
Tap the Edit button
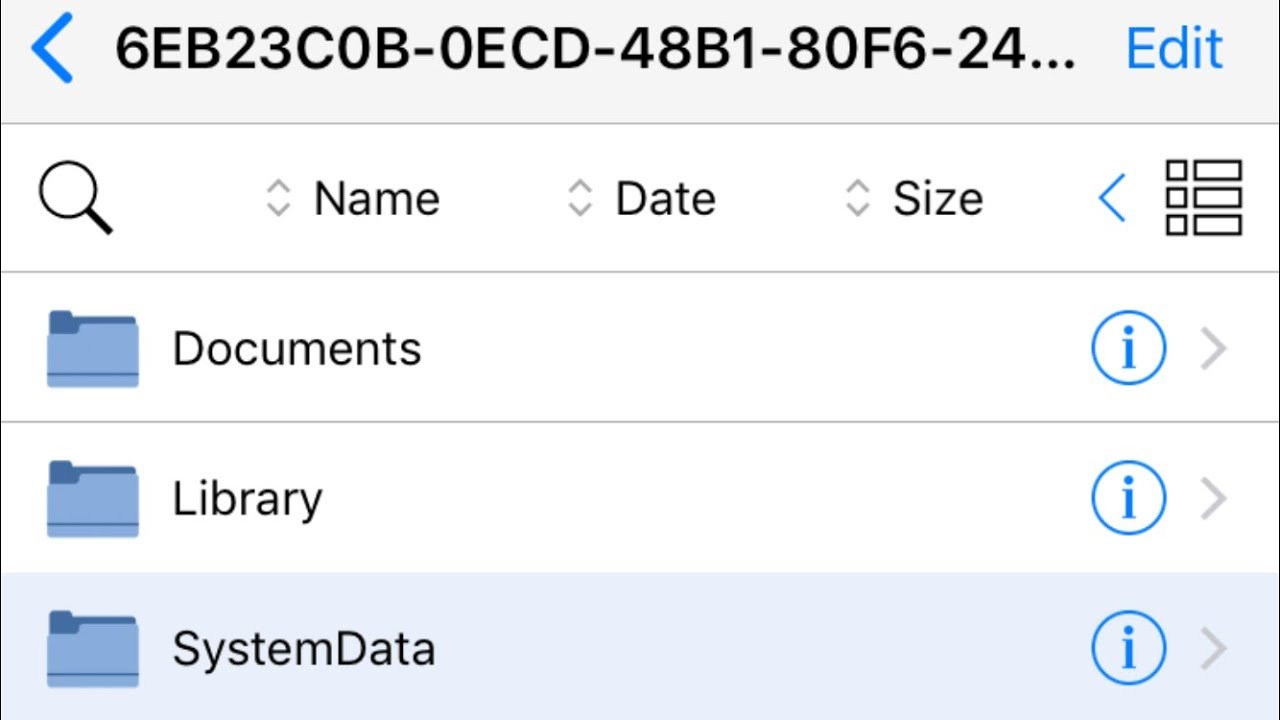pyautogui.click(x=1174, y=48)
